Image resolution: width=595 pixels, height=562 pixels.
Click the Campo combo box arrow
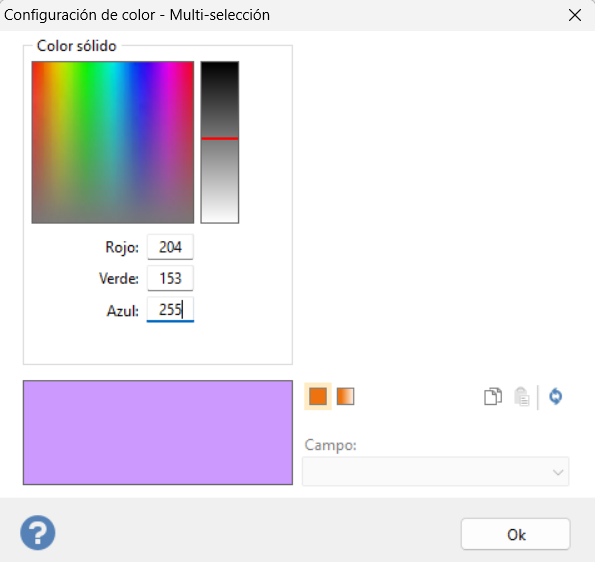[x=557, y=472]
